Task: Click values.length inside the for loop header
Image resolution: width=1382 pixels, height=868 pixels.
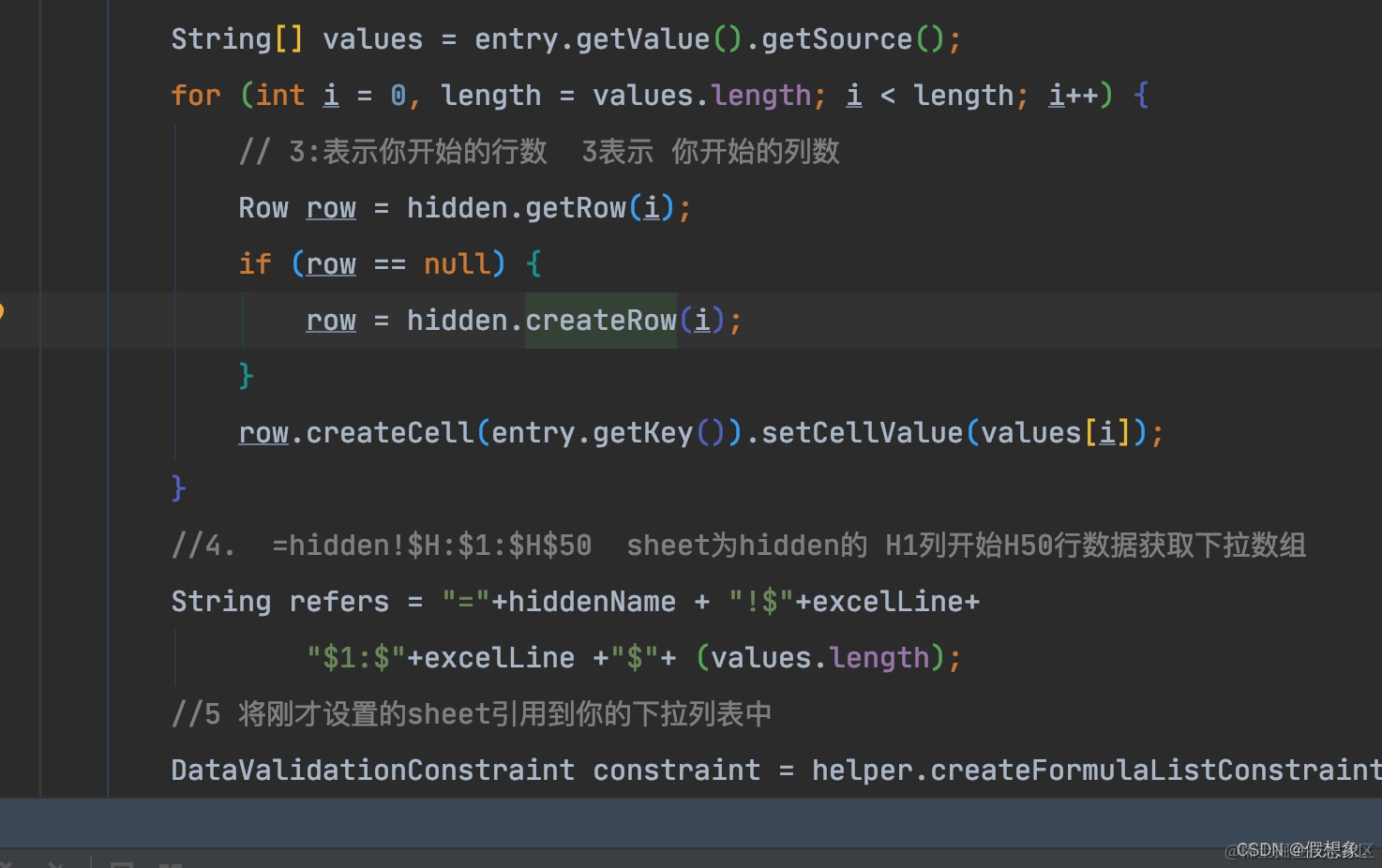Action: 701,96
